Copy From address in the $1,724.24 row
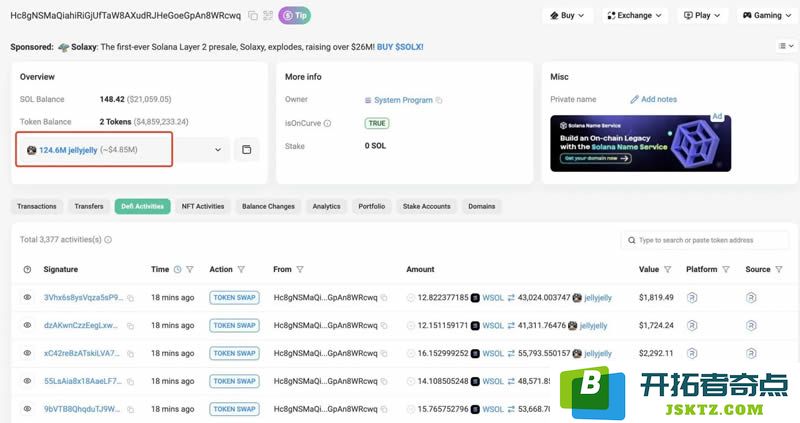 click(384, 326)
